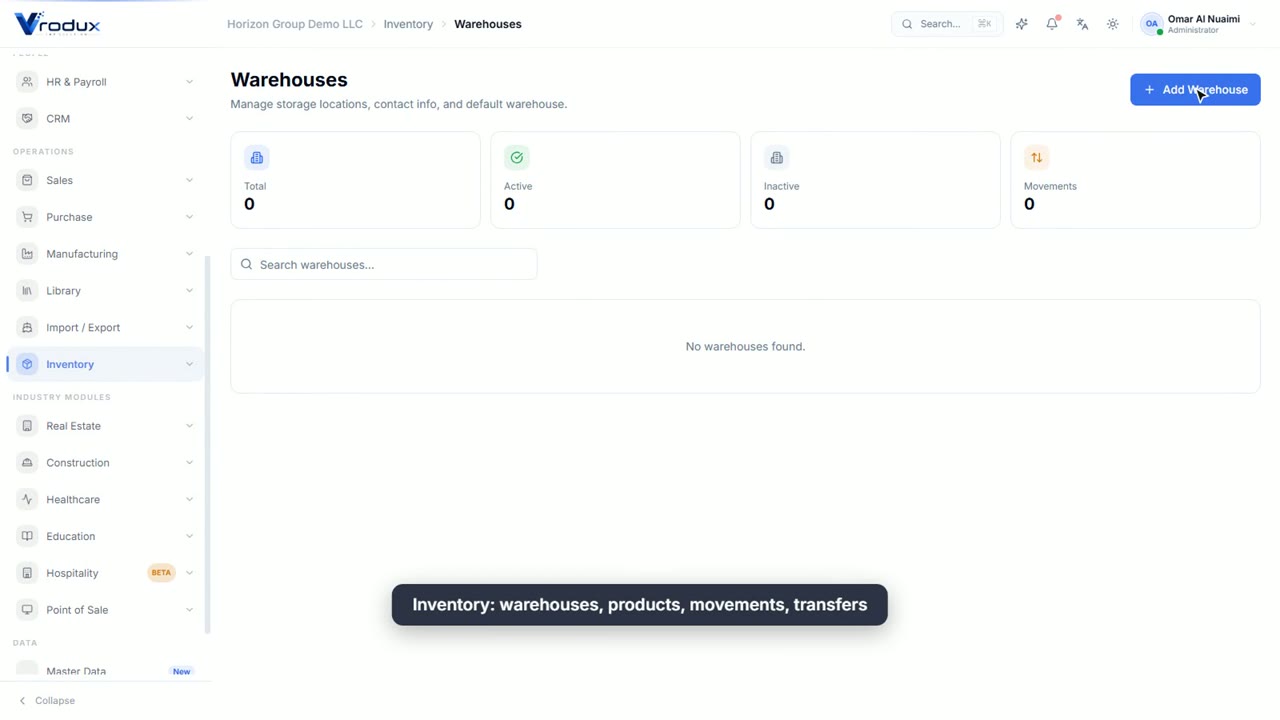Click the Construction sidebar icon
The height and width of the screenshot is (720, 1280).
tap(27, 463)
